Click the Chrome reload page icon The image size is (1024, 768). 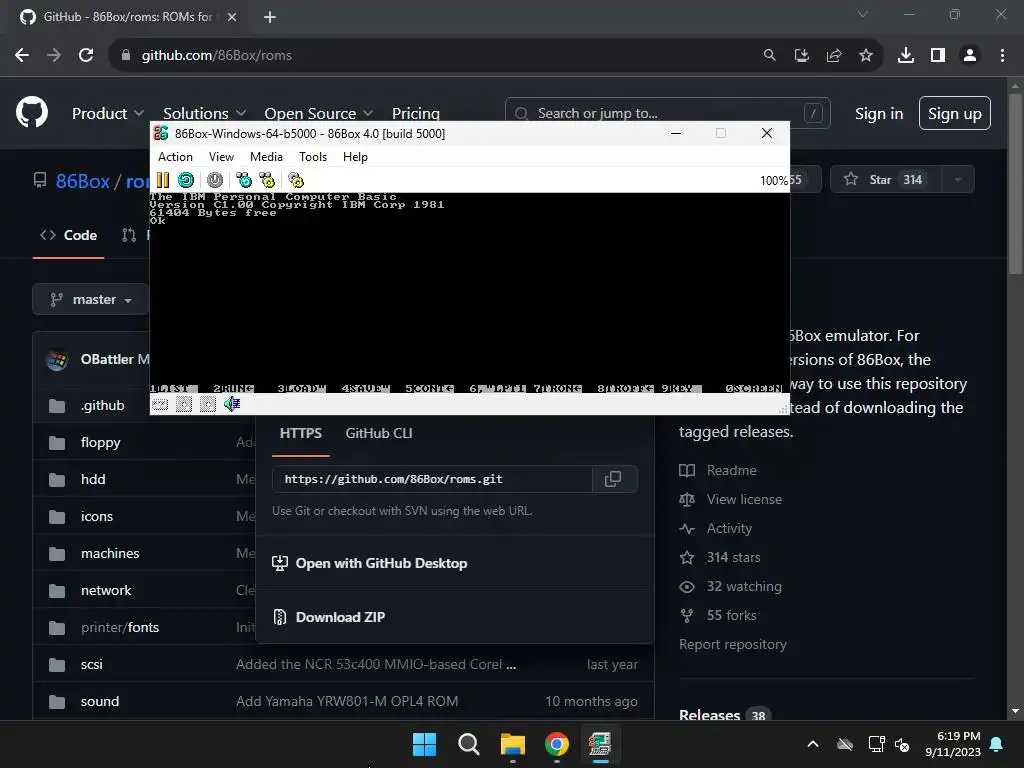click(x=86, y=55)
